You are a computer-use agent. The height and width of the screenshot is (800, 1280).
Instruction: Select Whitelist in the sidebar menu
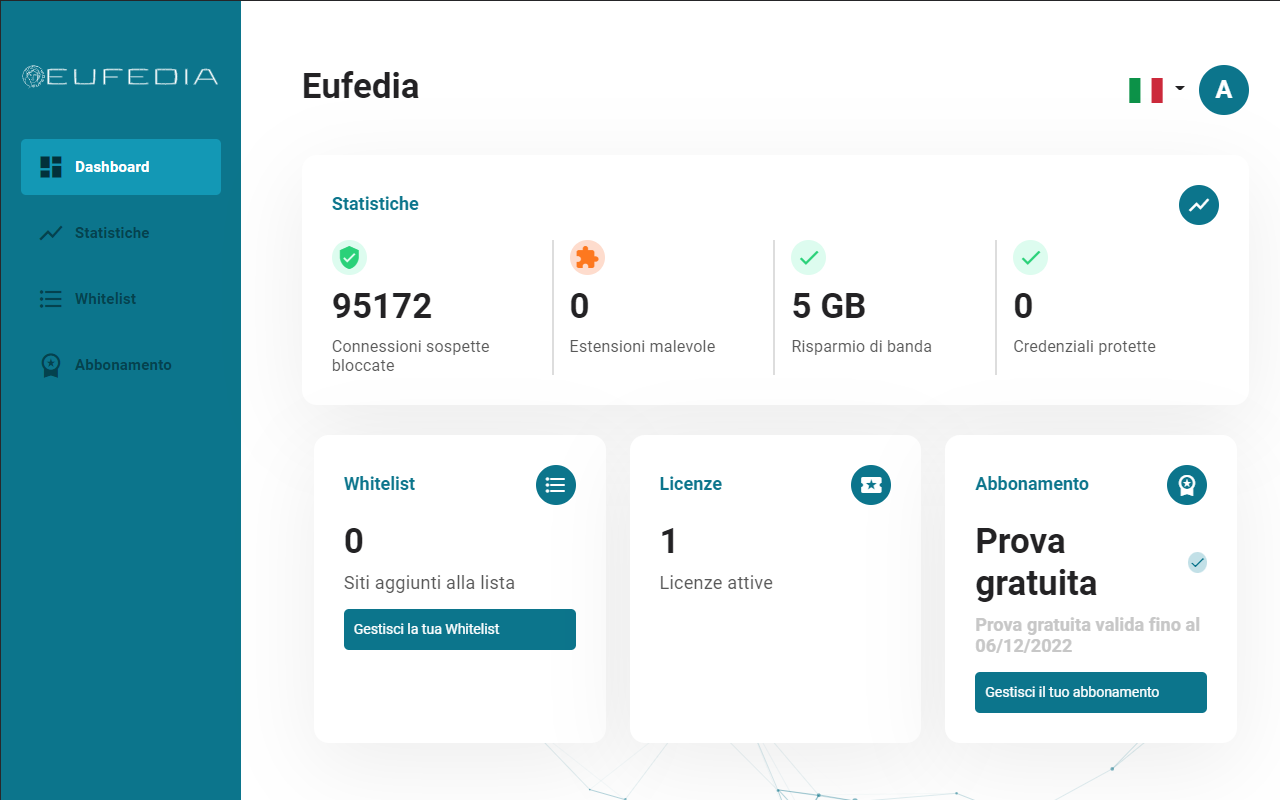105,299
